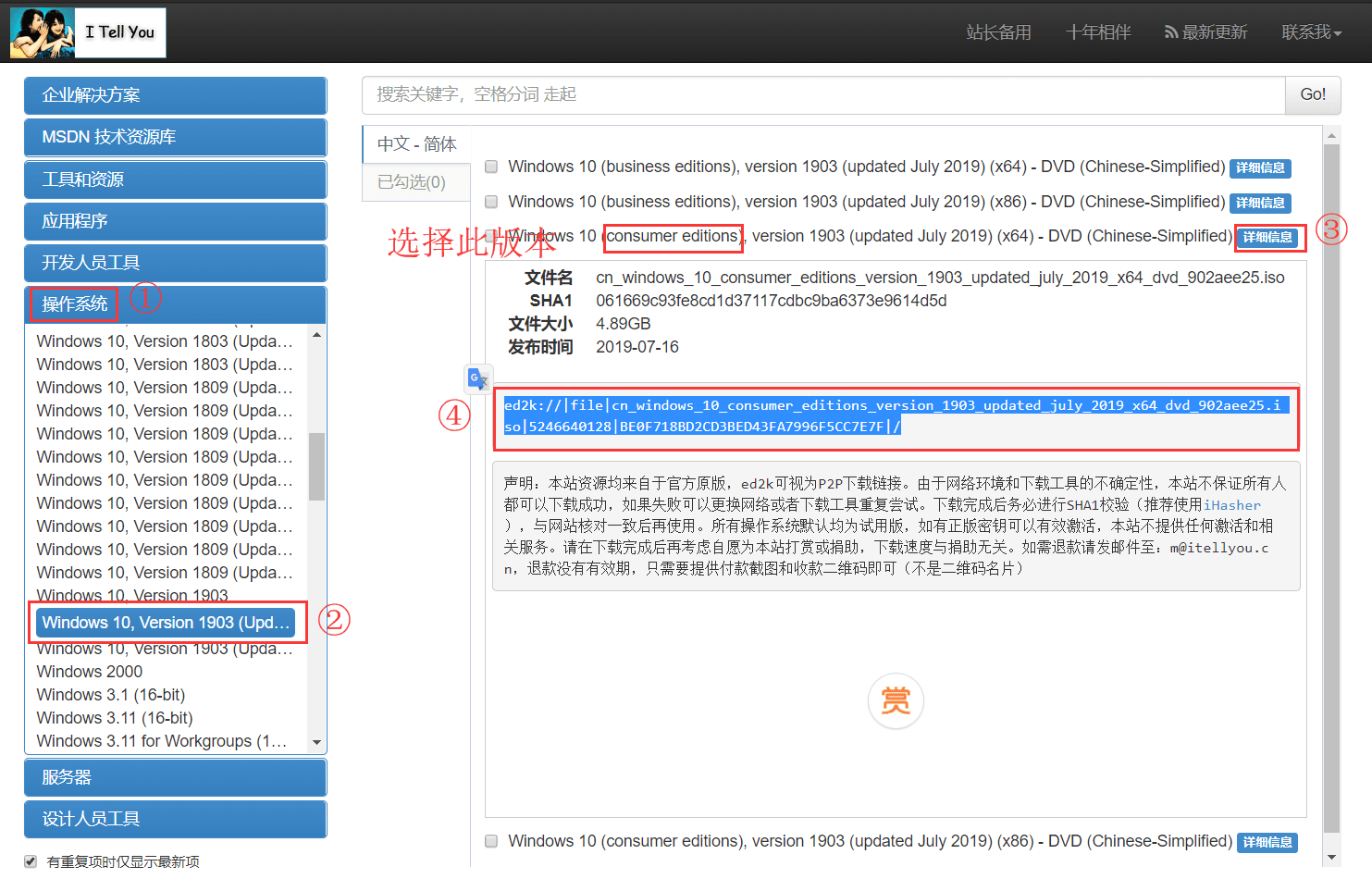This screenshot has height=879, width=1372.
Task: Click the 十年相伴 menu item
Action: click(1098, 31)
